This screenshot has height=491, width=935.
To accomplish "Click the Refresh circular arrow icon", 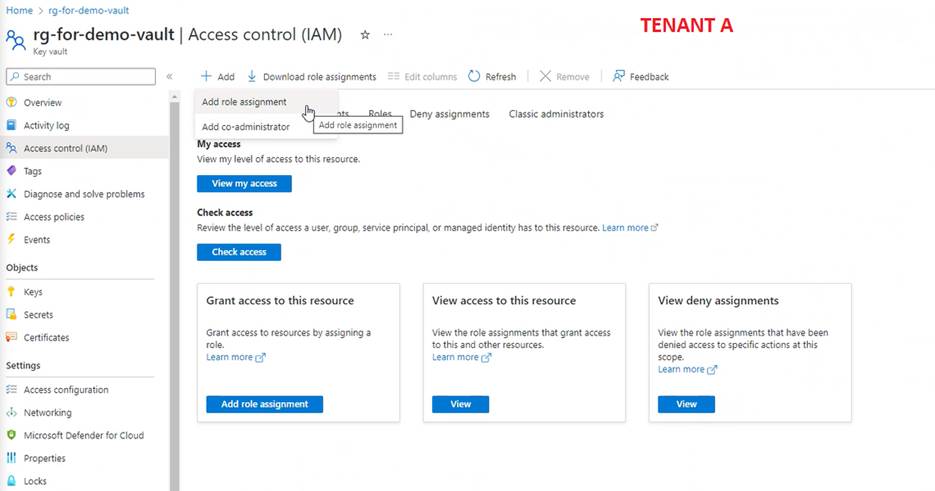I will pos(474,76).
